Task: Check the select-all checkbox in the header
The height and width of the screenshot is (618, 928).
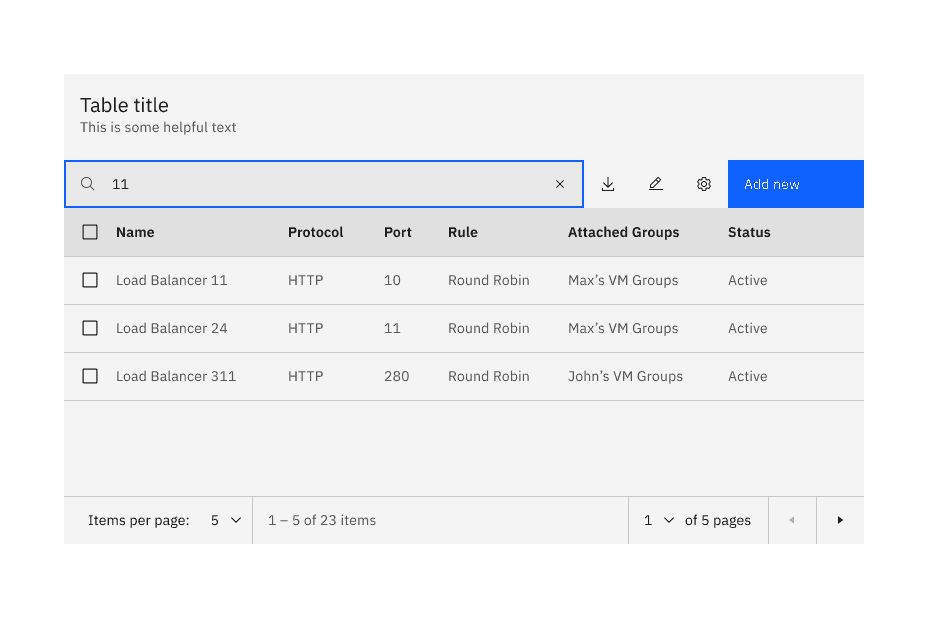Action: tap(90, 232)
